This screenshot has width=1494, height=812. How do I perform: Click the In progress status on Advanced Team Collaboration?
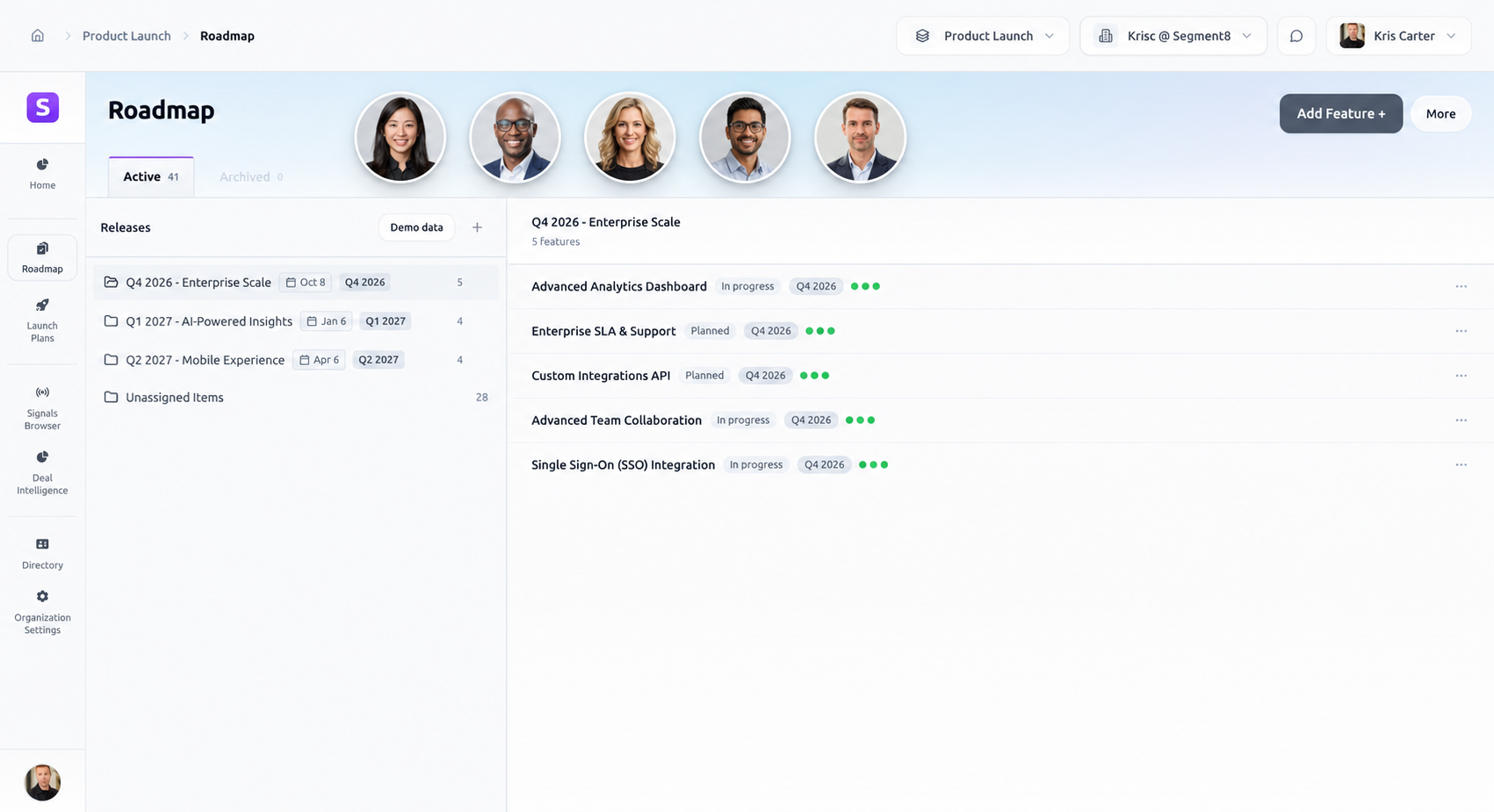743,420
